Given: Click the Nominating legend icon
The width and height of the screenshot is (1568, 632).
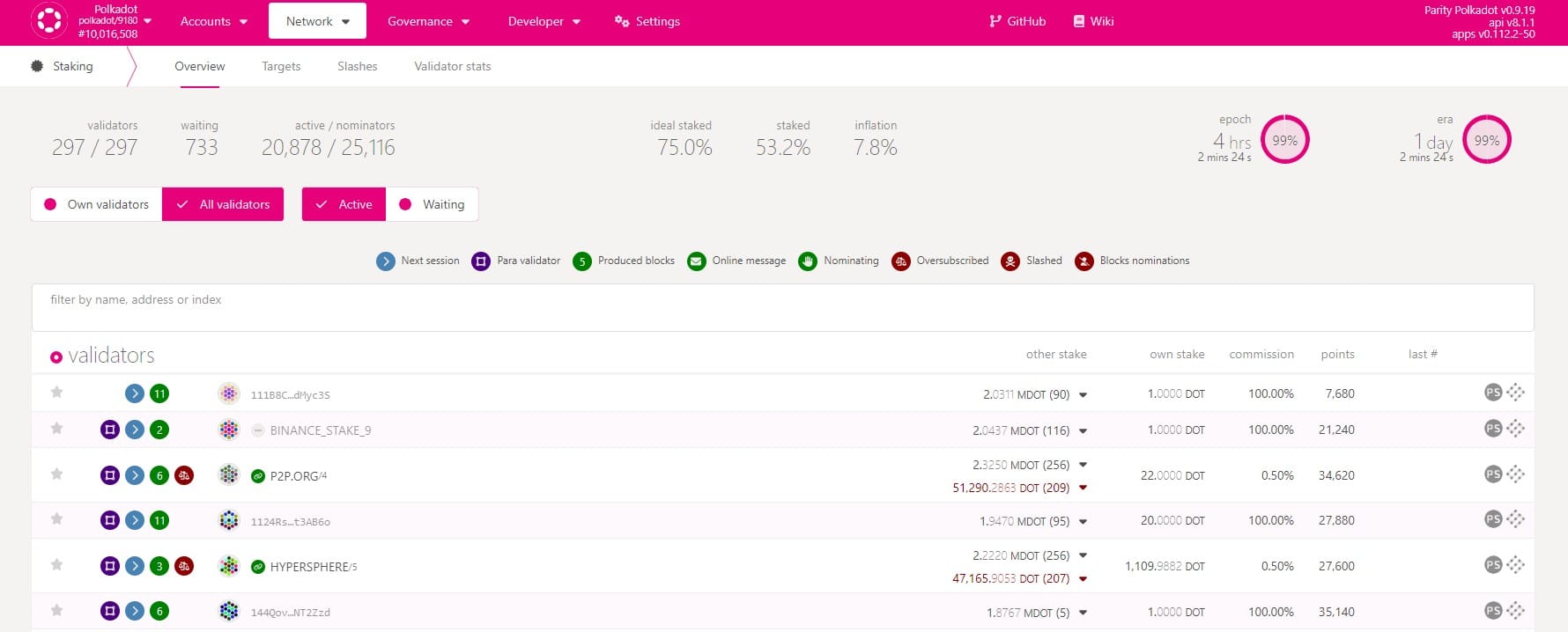Looking at the screenshot, I should tap(808, 261).
